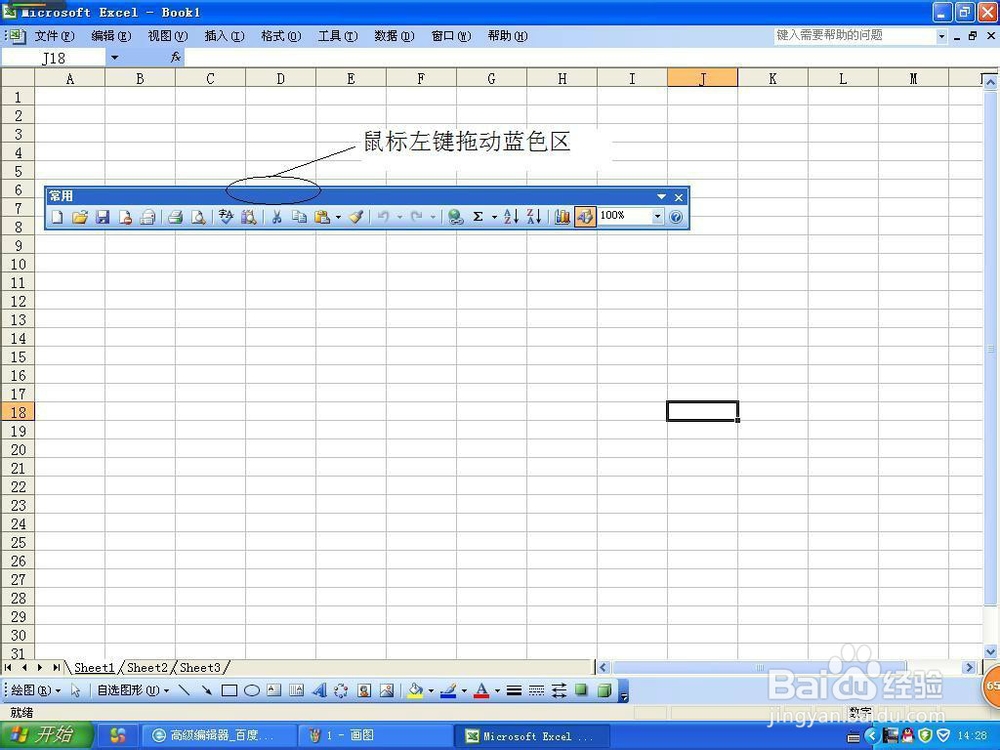
Task: Open the Windows 开始 Start button
Action: [x=46, y=735]
